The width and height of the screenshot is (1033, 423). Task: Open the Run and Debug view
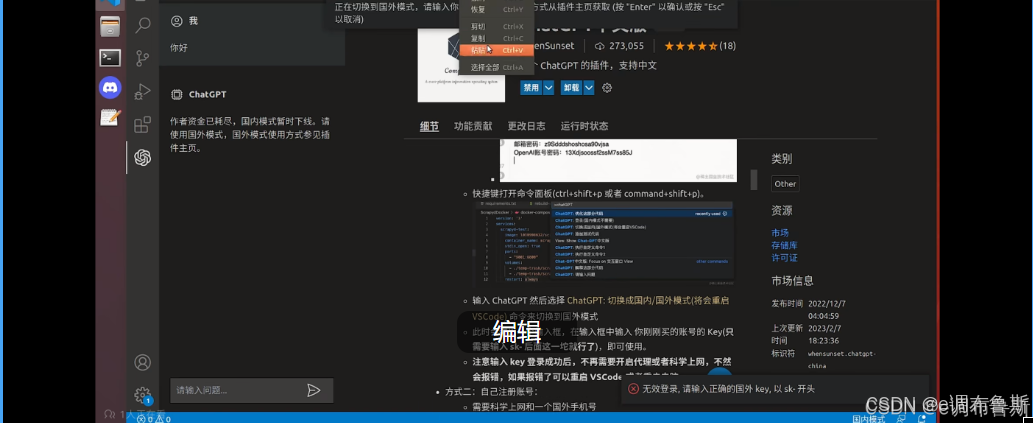coord(142,92)
